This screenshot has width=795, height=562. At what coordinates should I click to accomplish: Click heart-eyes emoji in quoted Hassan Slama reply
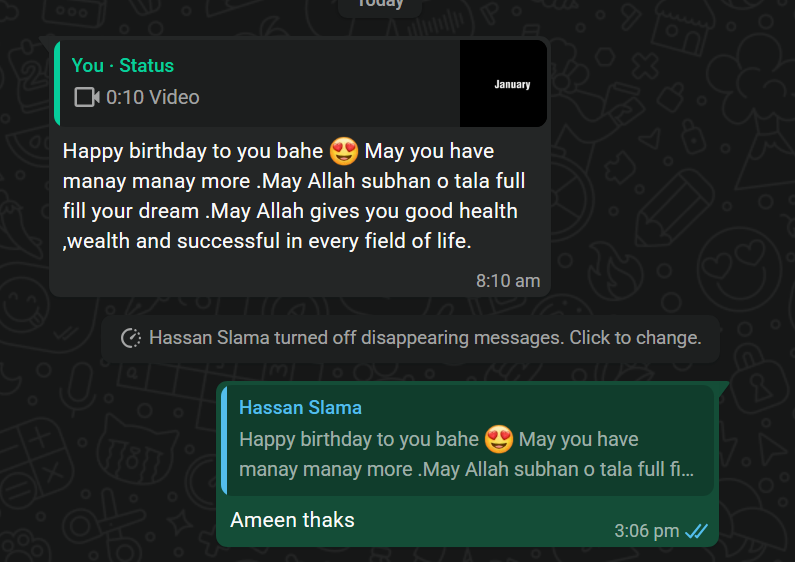pyautogui.click(x=499, y=439)
